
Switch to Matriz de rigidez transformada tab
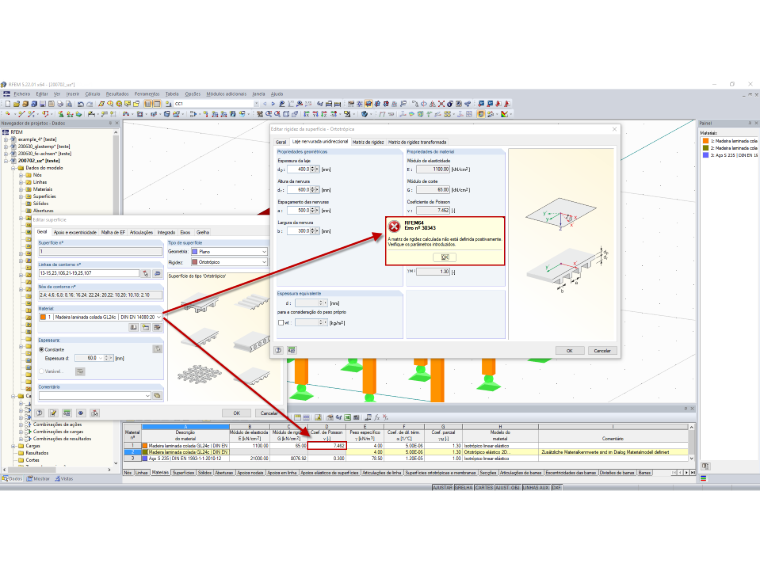[x=417, y=142]
